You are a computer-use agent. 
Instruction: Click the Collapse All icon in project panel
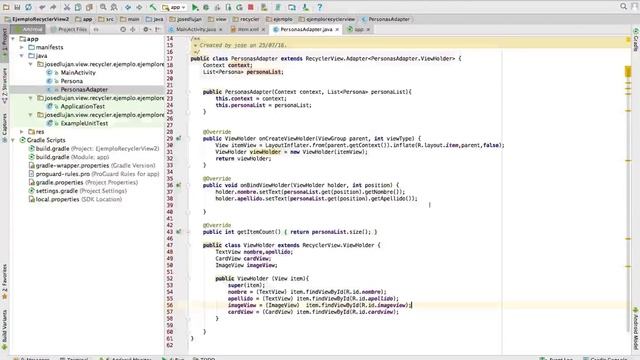pyautogui.click(x=133, y=29)
